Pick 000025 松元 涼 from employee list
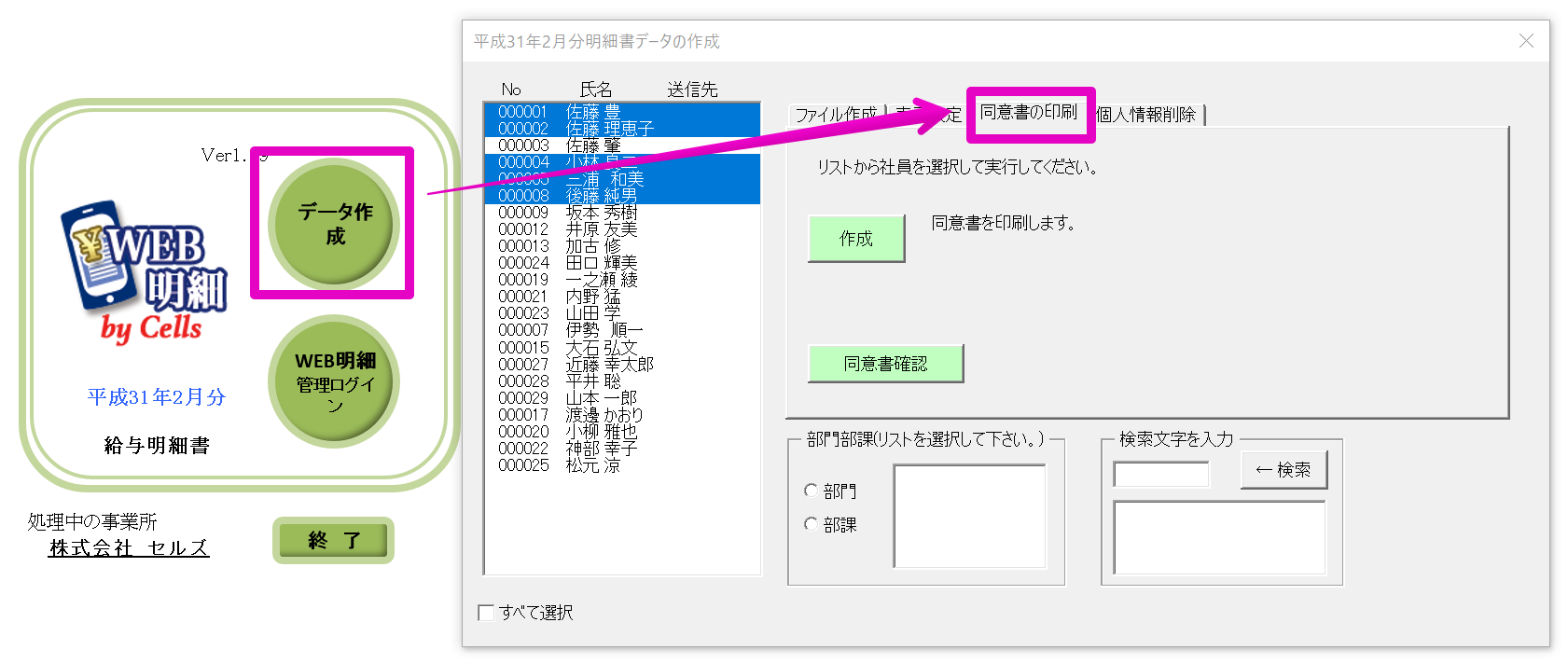 (x=560, y=465)
